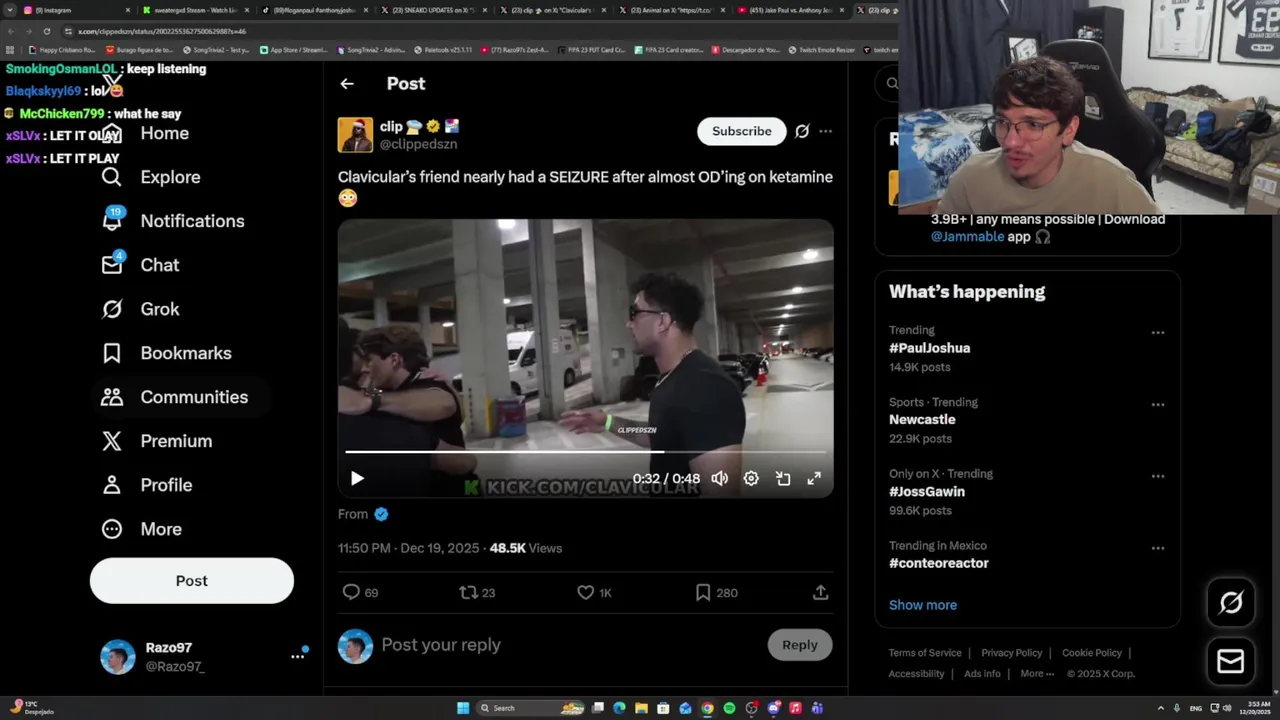
Task: Like the post with the heart icon
Action: (x=586, y=592)
